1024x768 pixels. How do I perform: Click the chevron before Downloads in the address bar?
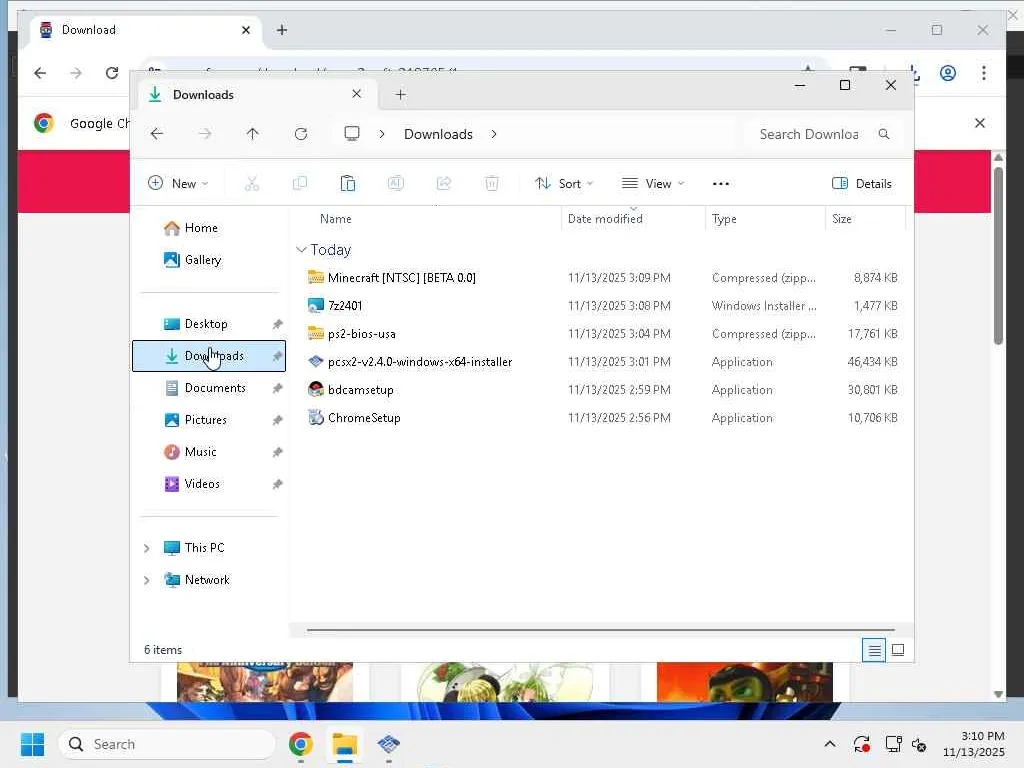pos(382,134)
